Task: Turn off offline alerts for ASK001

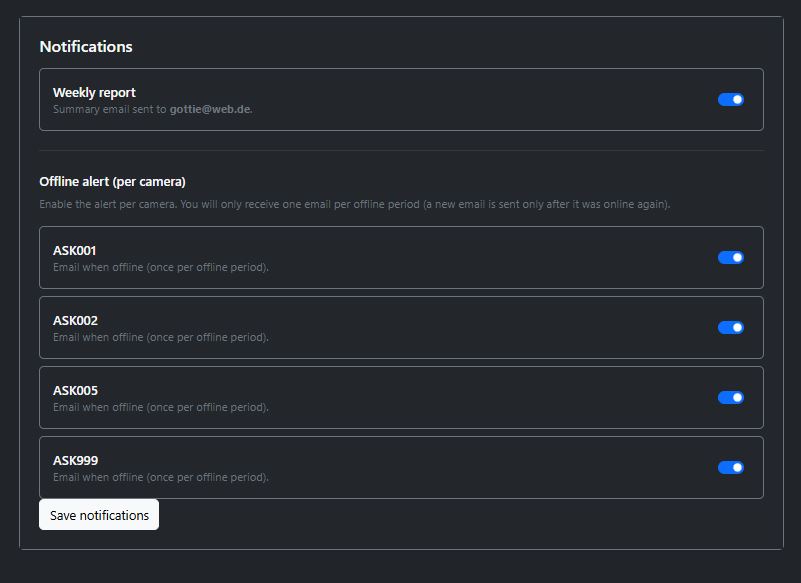Action: point(730,257)
